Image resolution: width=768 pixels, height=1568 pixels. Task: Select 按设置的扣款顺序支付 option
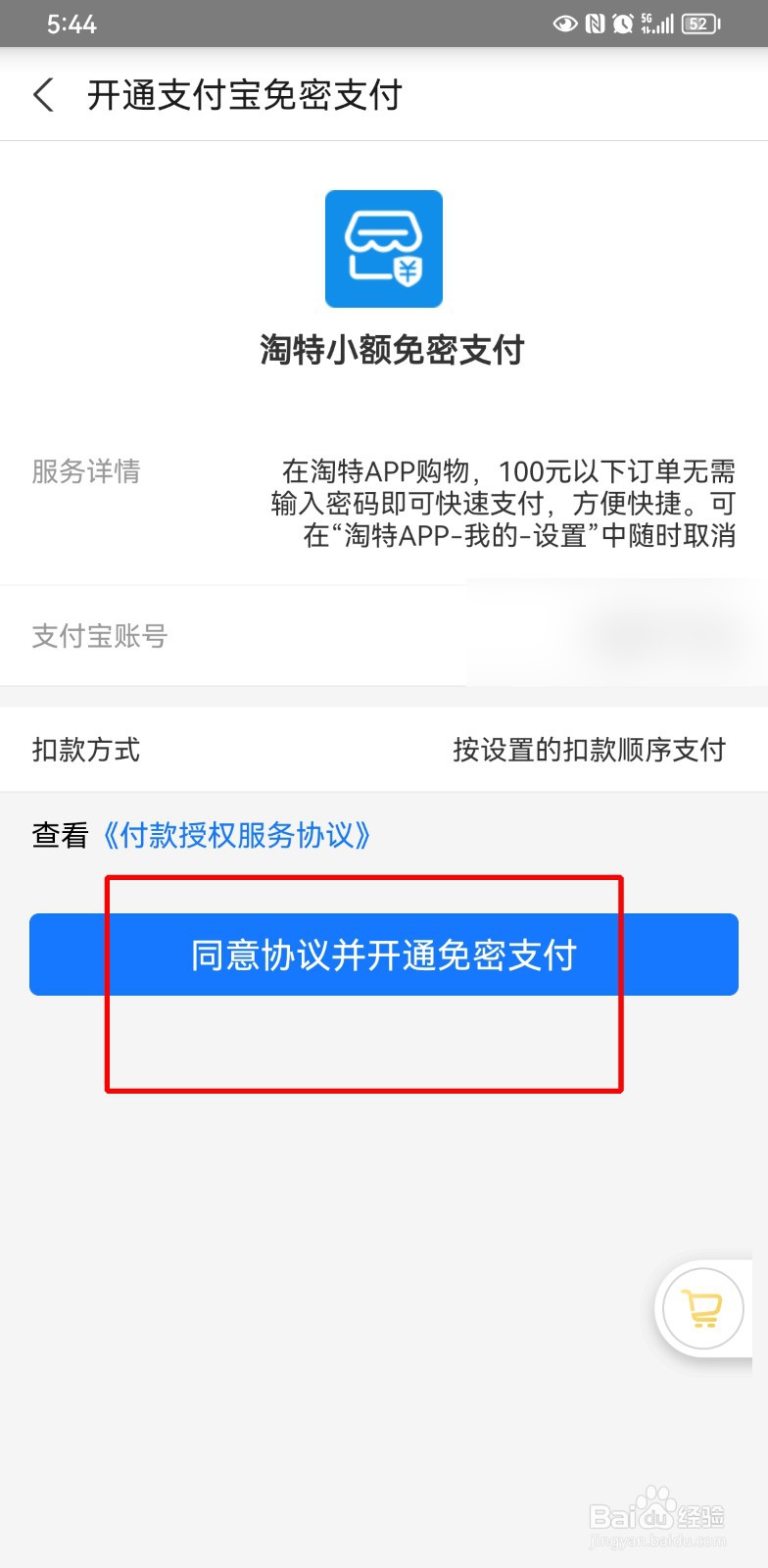point(589,750)
